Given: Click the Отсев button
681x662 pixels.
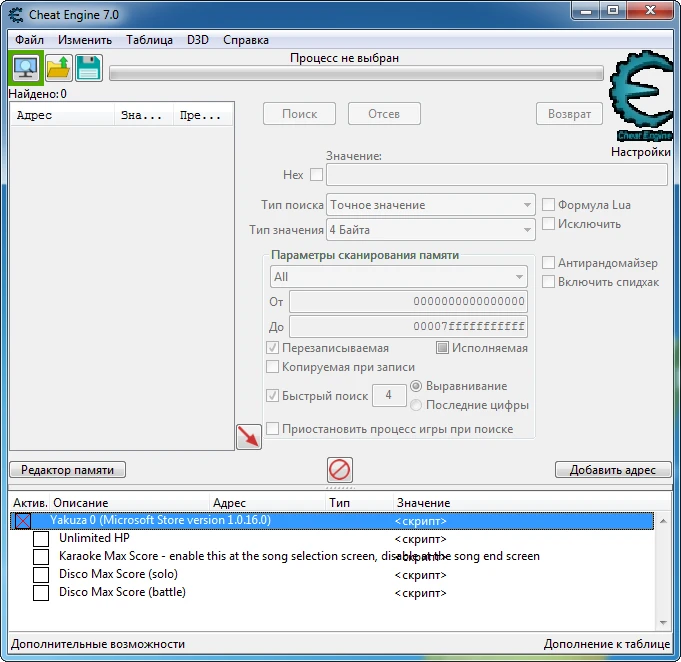Looking at the screenshot, I should tap(384, 114).
